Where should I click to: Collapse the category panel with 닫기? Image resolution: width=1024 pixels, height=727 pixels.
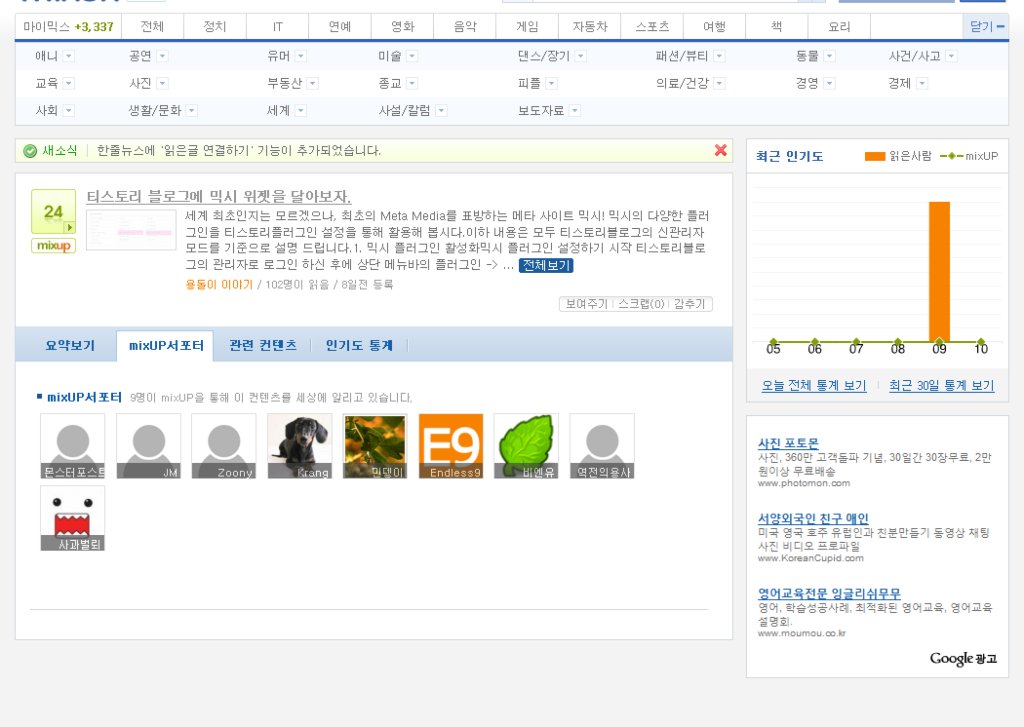point(986,27)
